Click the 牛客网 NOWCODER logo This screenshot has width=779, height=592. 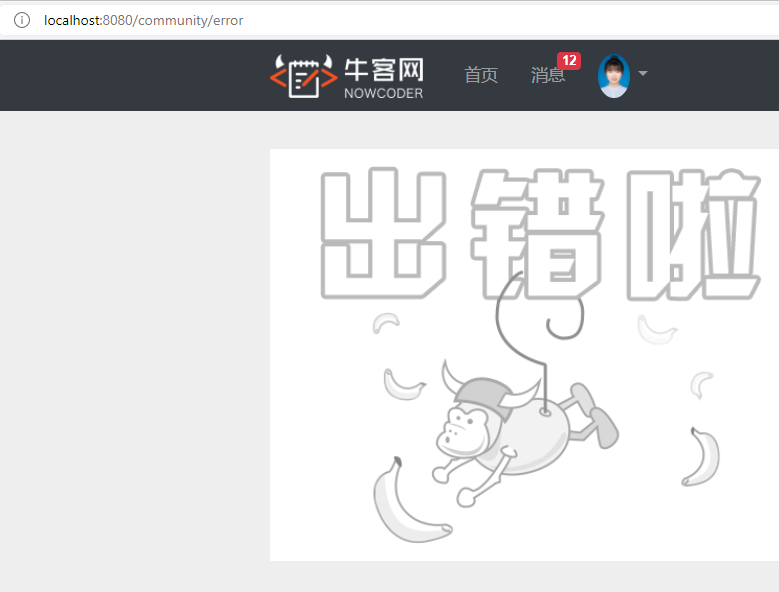point(347,76)
